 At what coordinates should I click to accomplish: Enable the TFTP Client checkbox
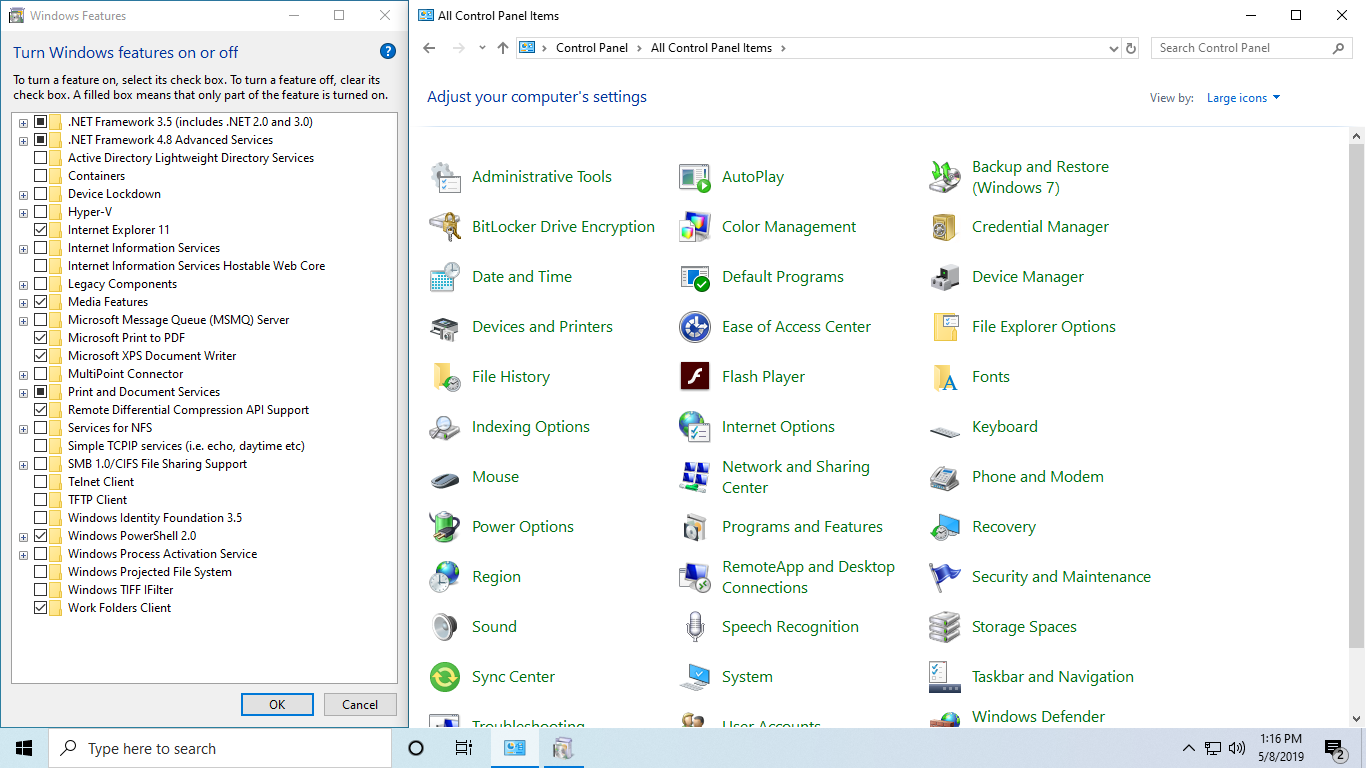coord(41,500)
